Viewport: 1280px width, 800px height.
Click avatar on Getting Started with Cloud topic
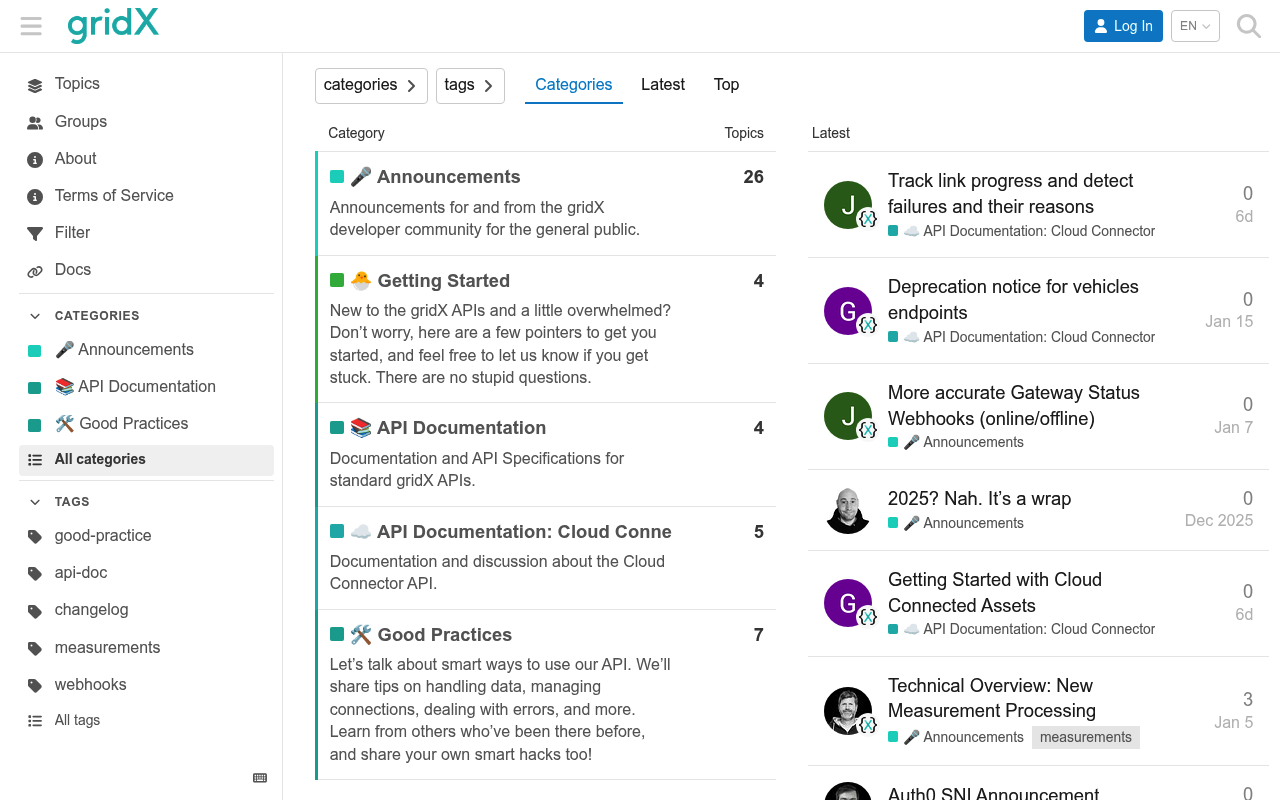848,603
